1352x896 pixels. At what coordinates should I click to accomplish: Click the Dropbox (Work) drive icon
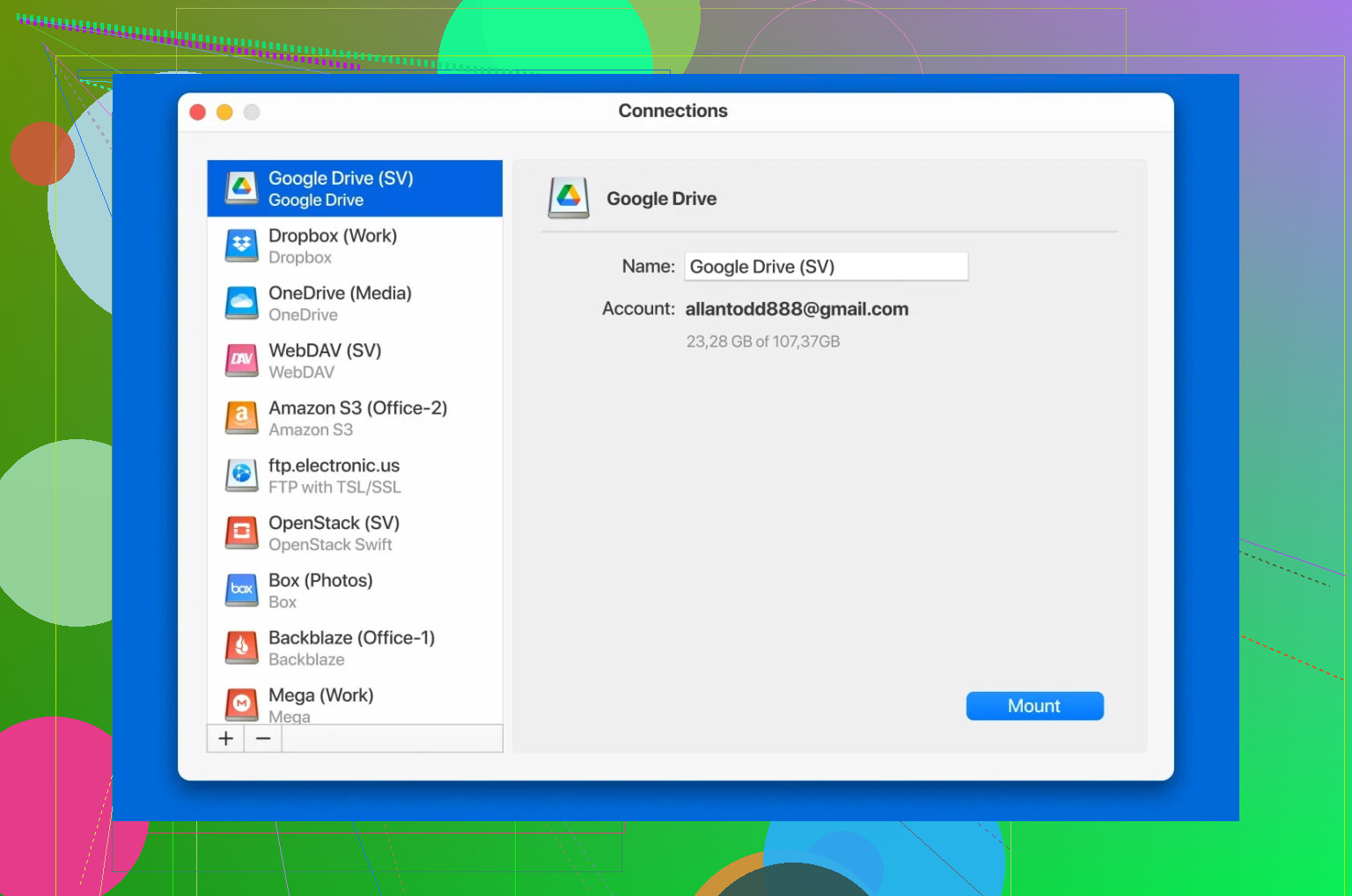point(241,246)
